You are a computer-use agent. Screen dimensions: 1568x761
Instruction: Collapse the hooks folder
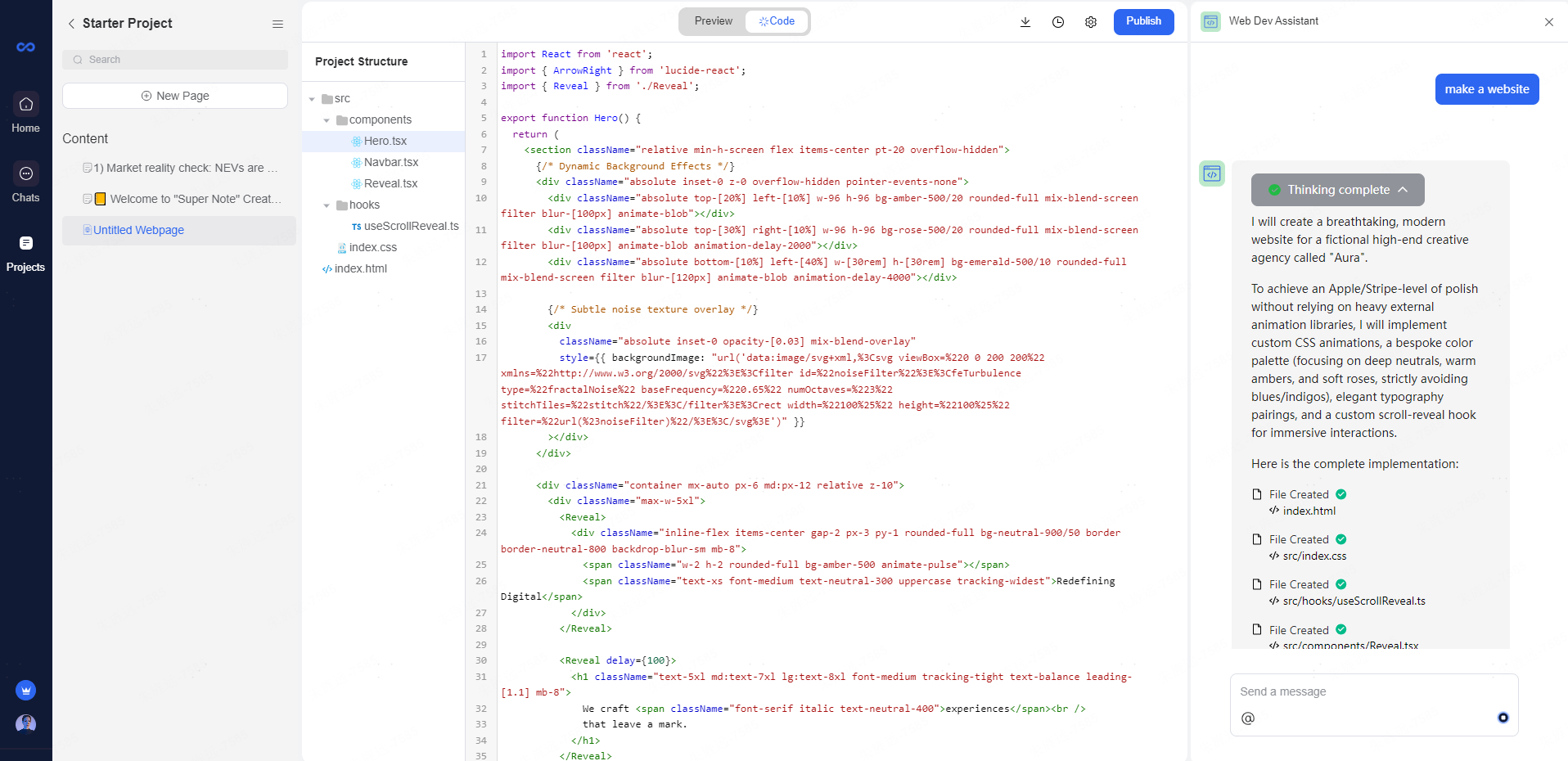point(327,205)
